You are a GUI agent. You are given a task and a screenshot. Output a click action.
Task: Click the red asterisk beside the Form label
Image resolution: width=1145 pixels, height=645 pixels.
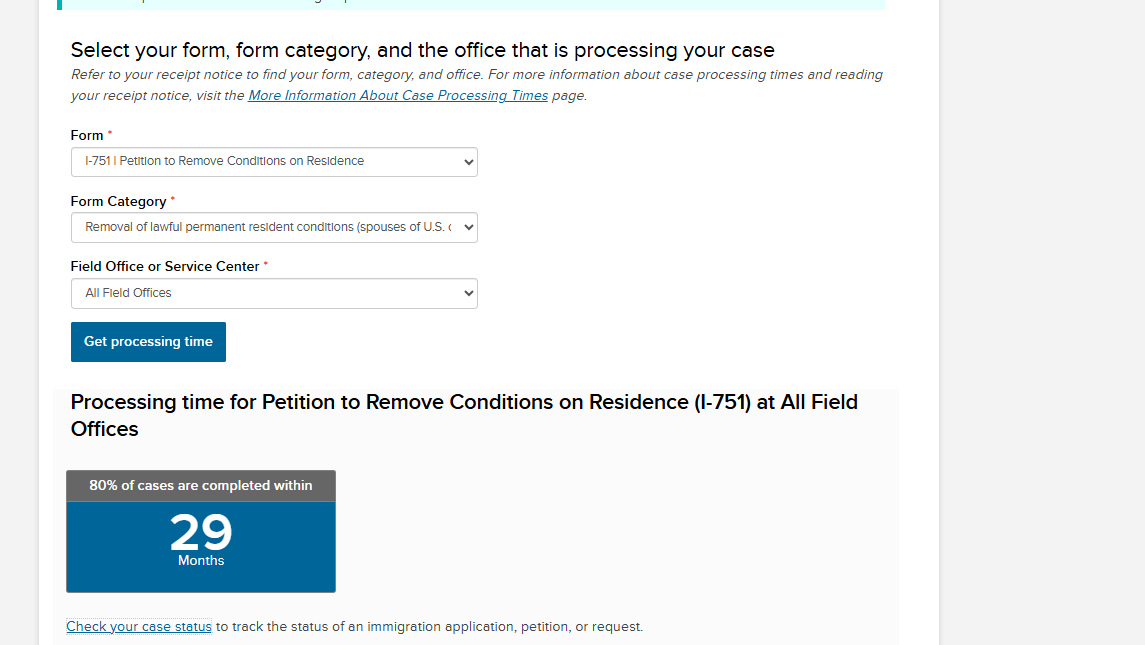coord(110,134)
